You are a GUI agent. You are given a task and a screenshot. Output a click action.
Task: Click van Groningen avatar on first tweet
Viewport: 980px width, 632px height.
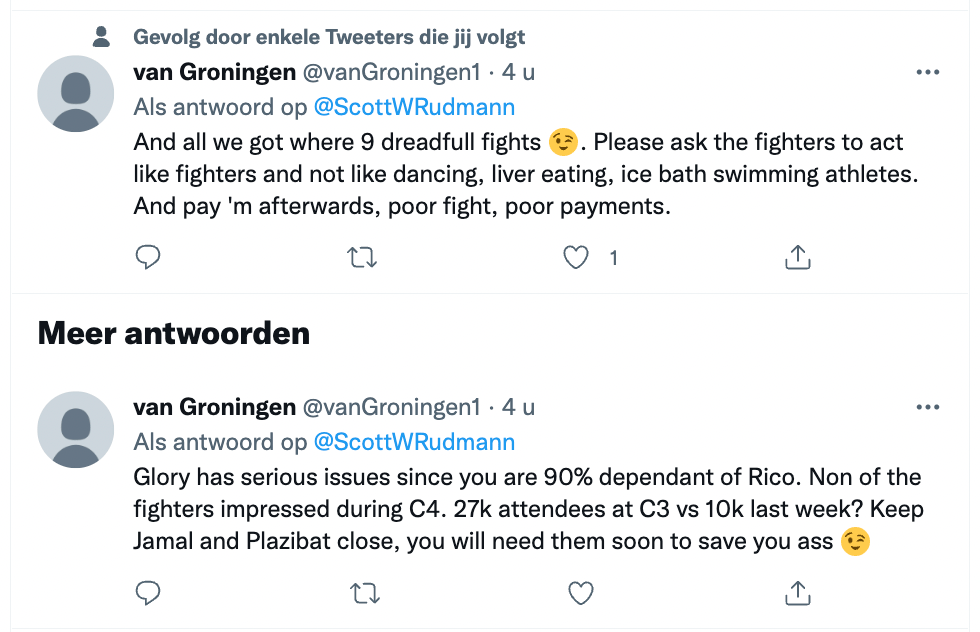pos(76,94)
